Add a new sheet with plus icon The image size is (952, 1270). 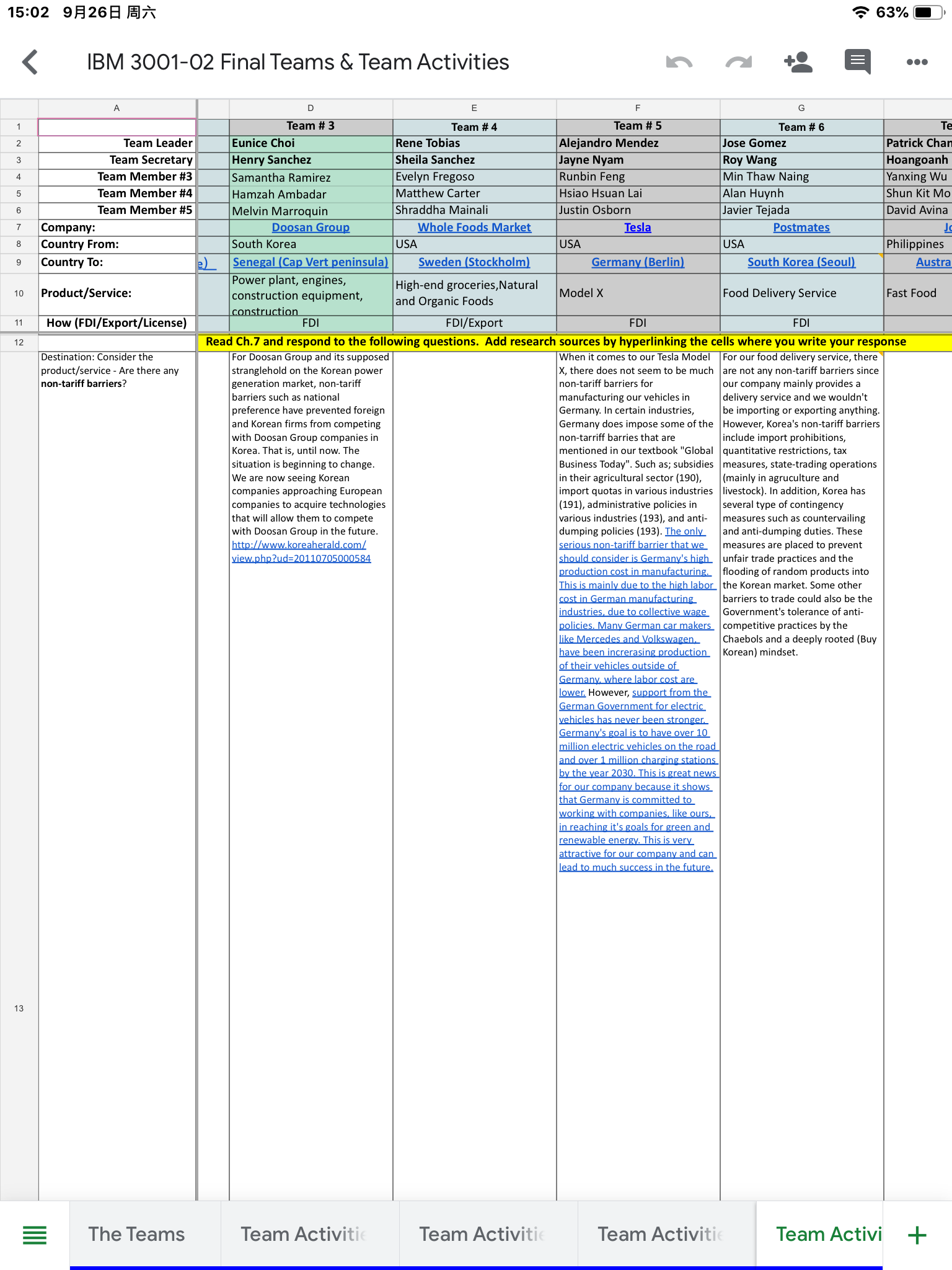[917, 1235]
